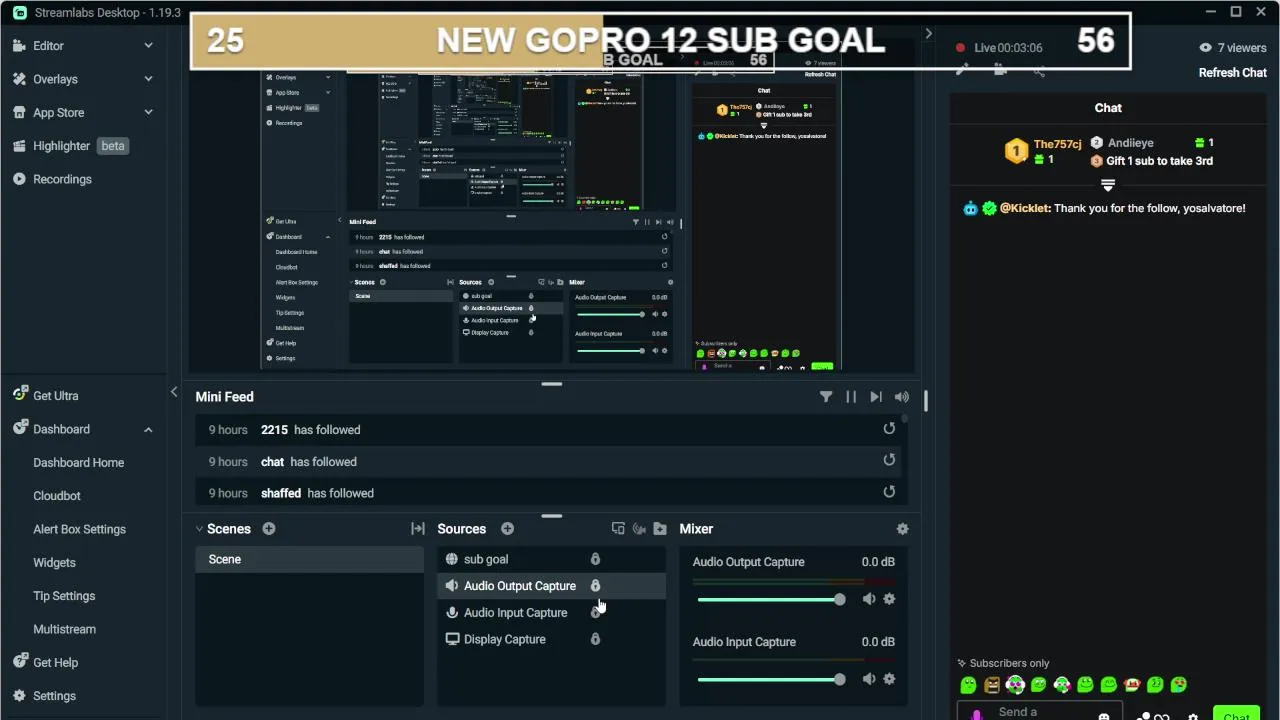Add a new source with the plus icon
Screen dimensions: 1280x720
(508, 529)
